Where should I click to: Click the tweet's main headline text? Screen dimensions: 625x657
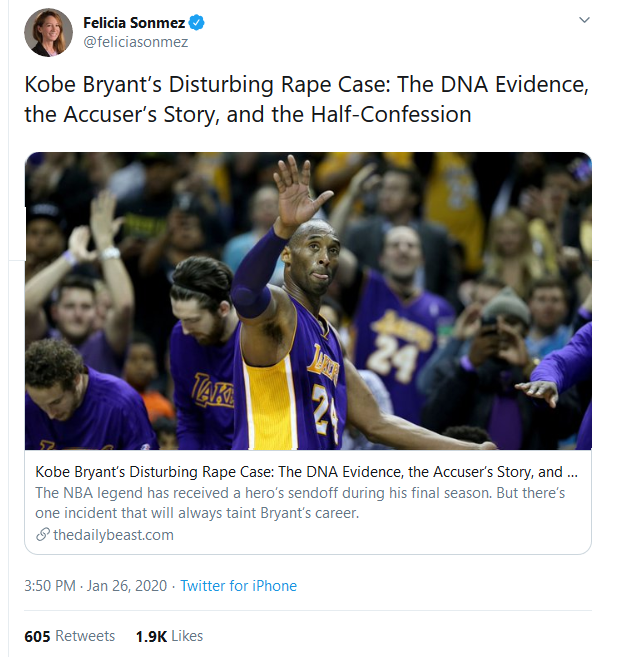(306, 99)
